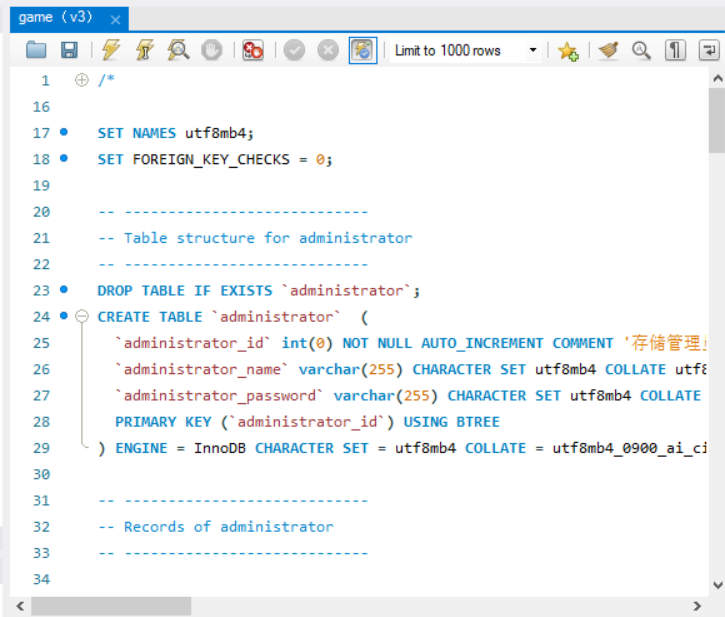Viewport: 725px width, 617px height.
Task: Select the game (v3) tab
Action: [x=69, y=19]
